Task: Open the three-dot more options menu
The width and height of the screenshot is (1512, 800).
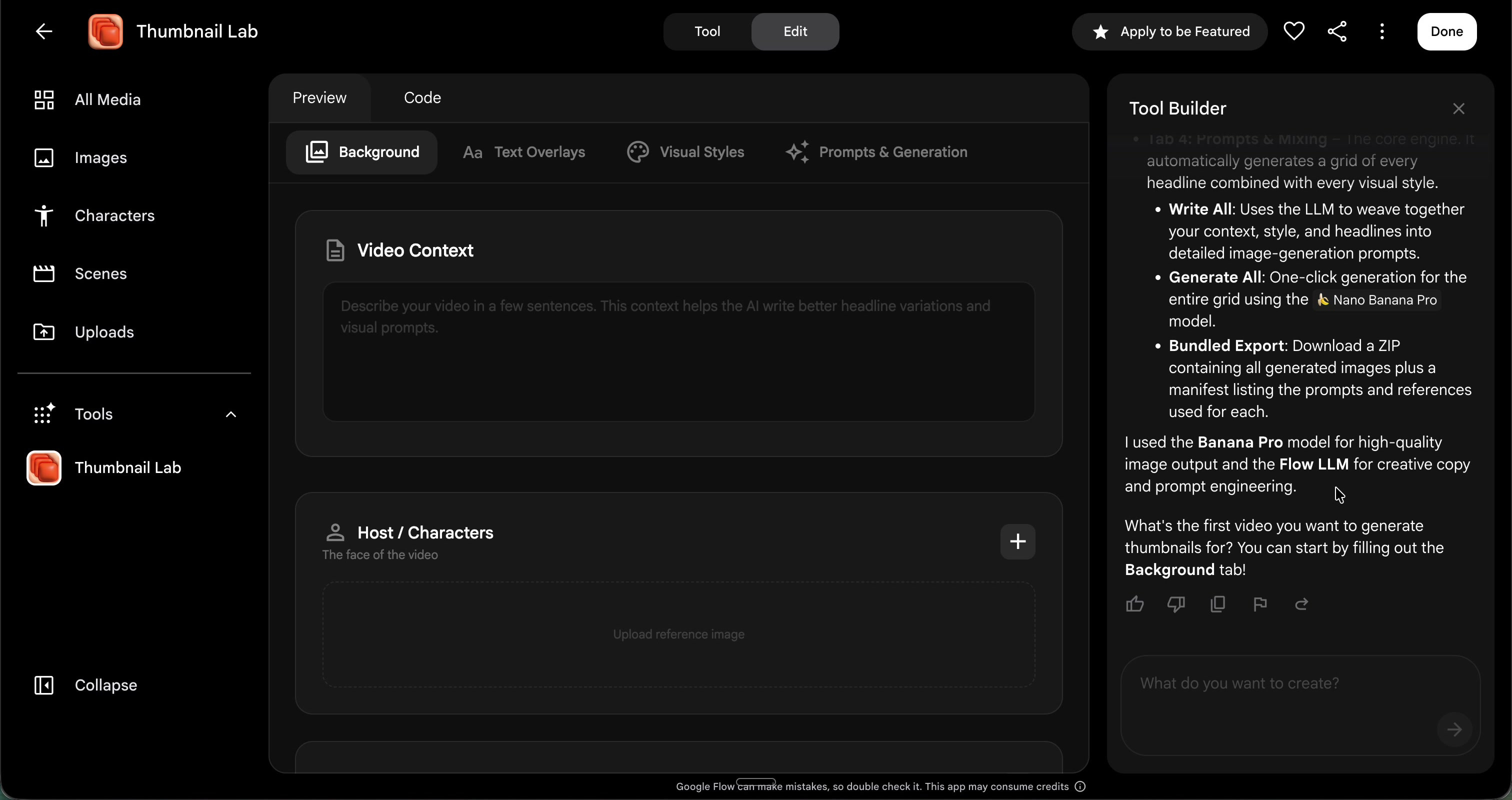Action: coord(1381,31)
